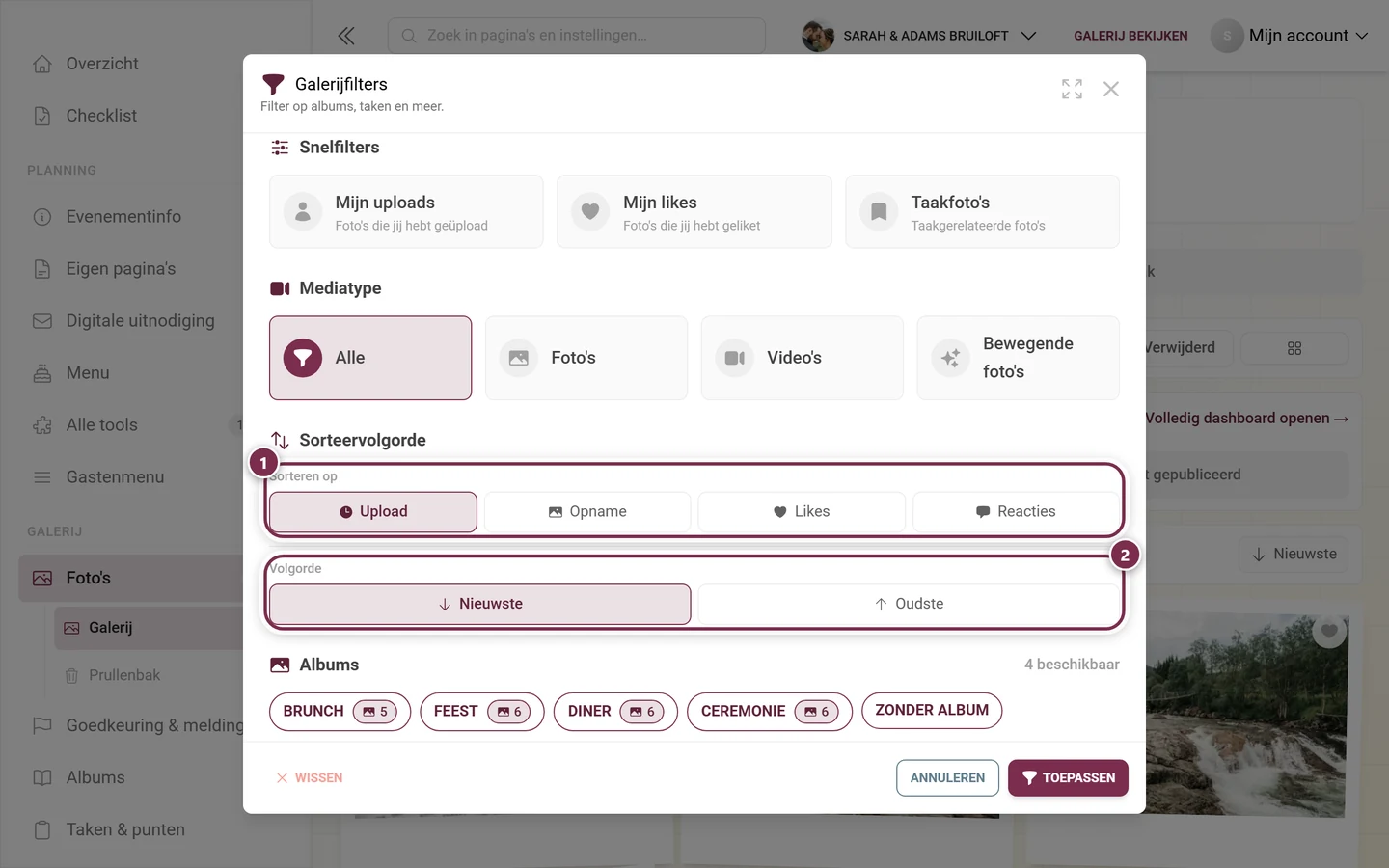Click the Goedkeuring & melding flag icon

pos(42,725)
